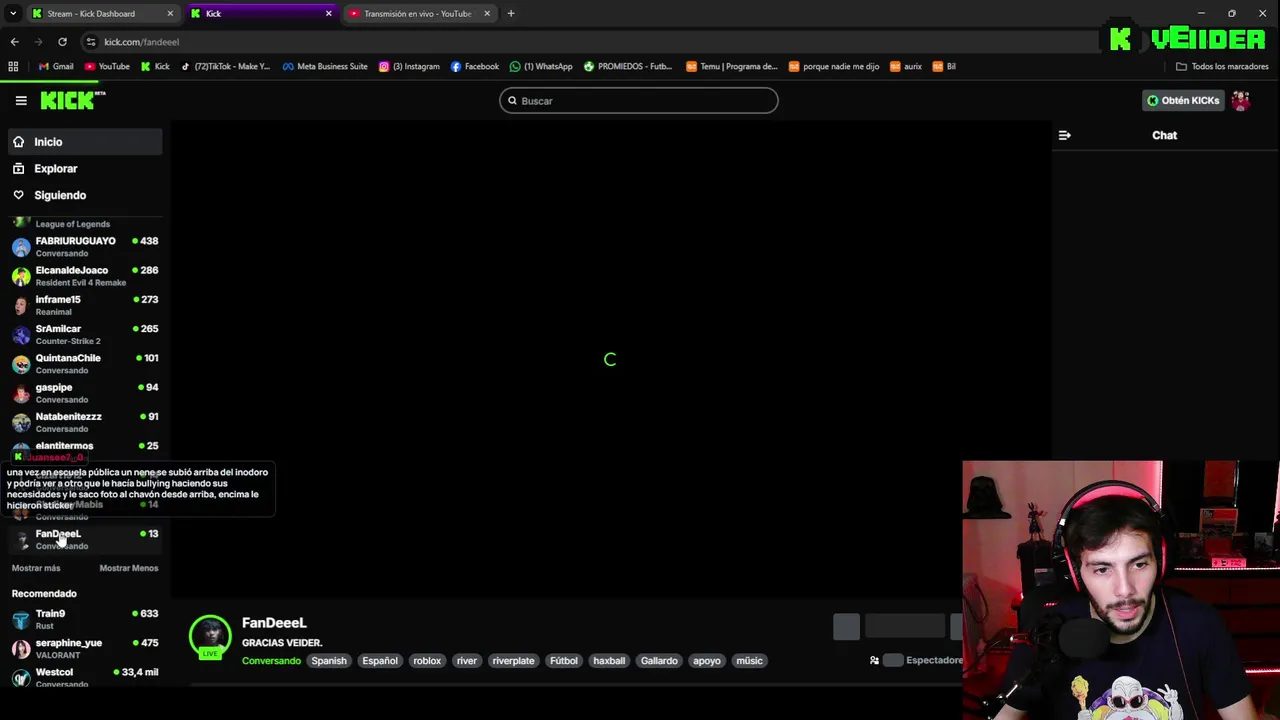Viewport: 1280px width, 720px height.
Task: Click the Gallardo tag
Action: pos(659,661)
